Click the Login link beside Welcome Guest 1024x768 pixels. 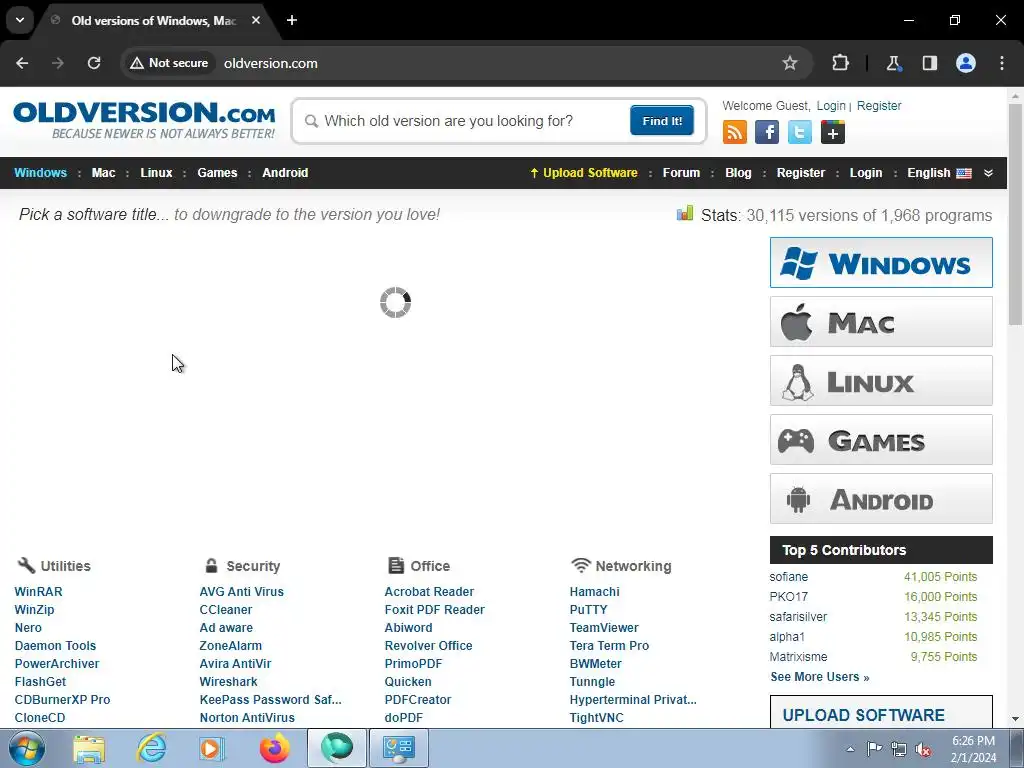click(831, 106)
